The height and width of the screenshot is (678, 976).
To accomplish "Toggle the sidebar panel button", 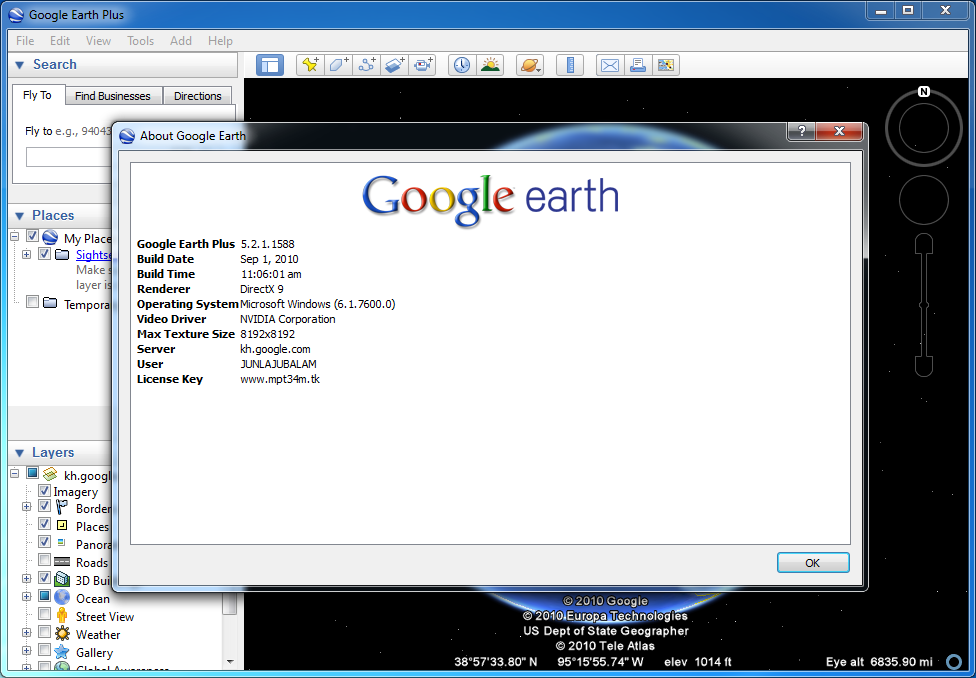I will pyautogui.click(x=270, y=65).
